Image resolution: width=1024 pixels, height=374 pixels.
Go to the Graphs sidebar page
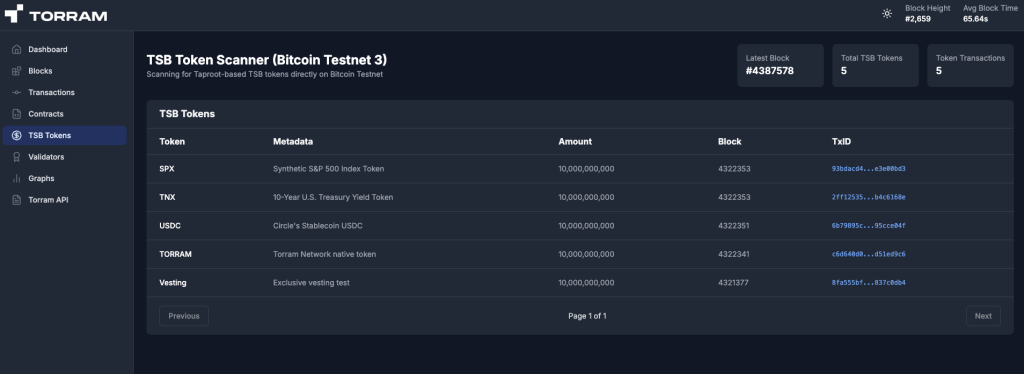click(65, 179)
